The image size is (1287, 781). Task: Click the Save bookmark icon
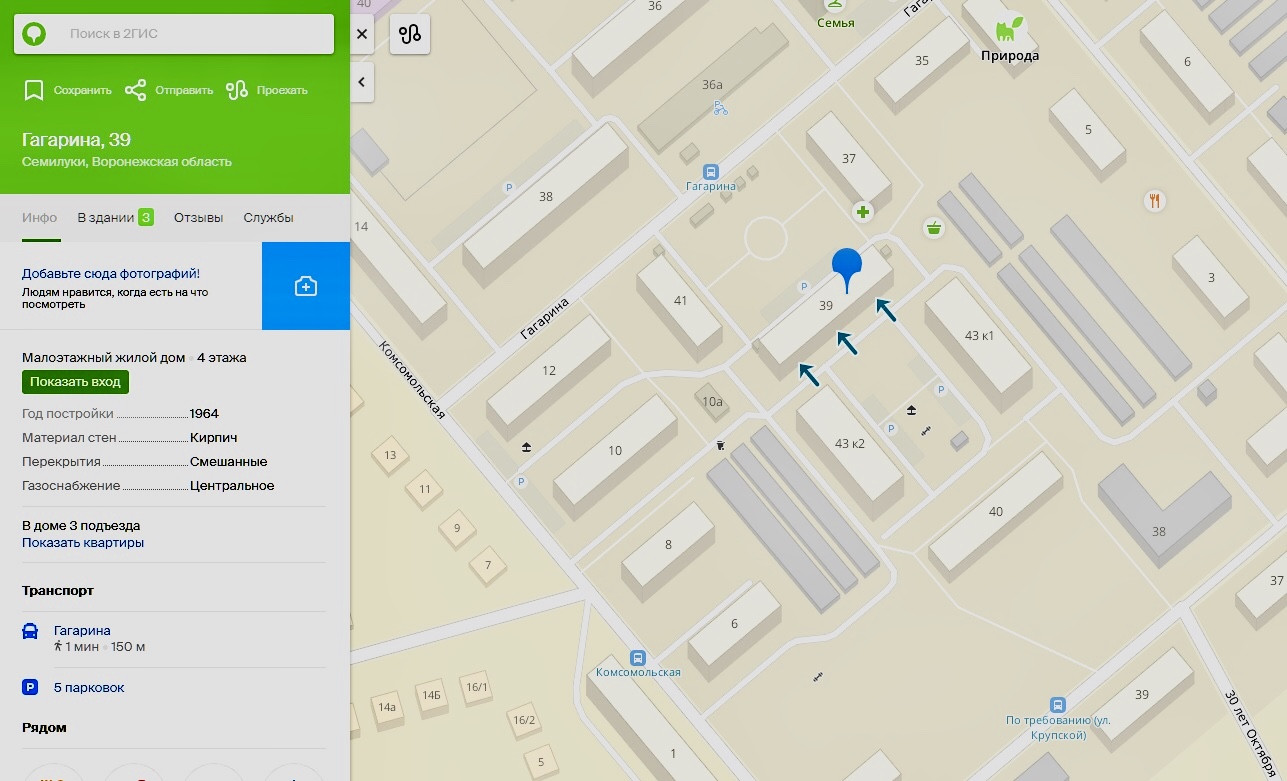coord(34,90)
